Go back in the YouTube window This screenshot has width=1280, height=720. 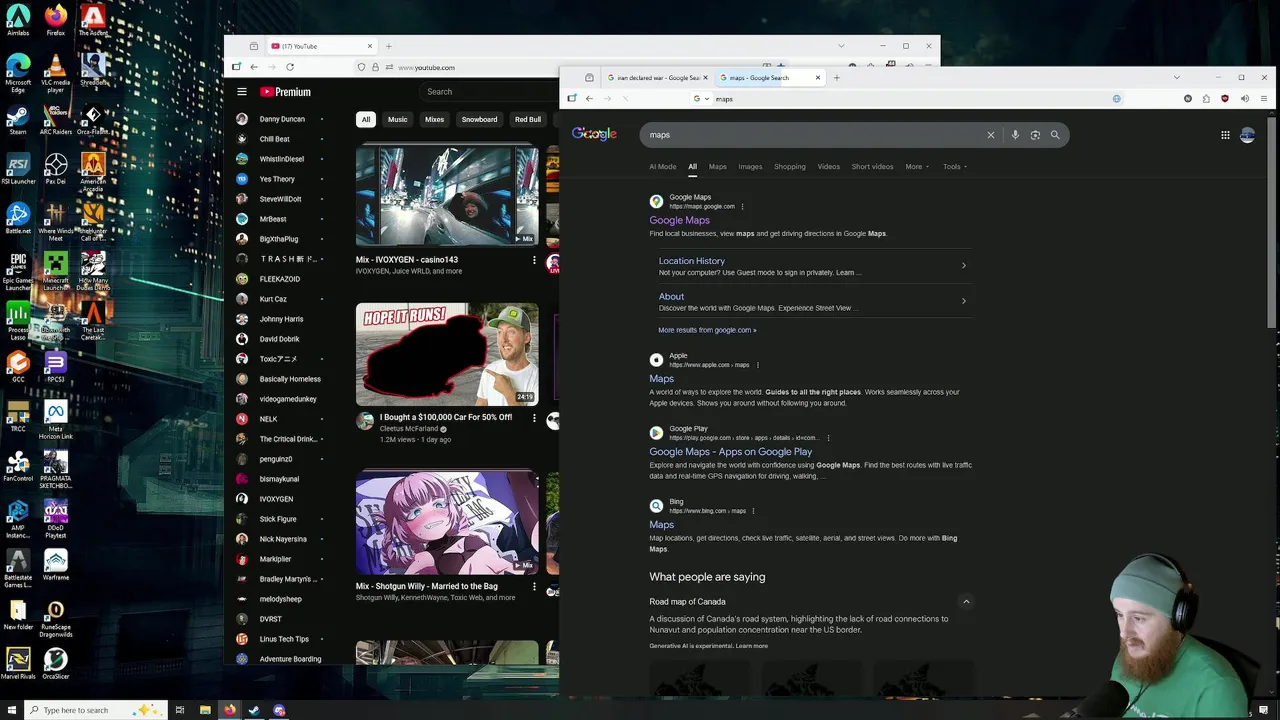[254, 67]
